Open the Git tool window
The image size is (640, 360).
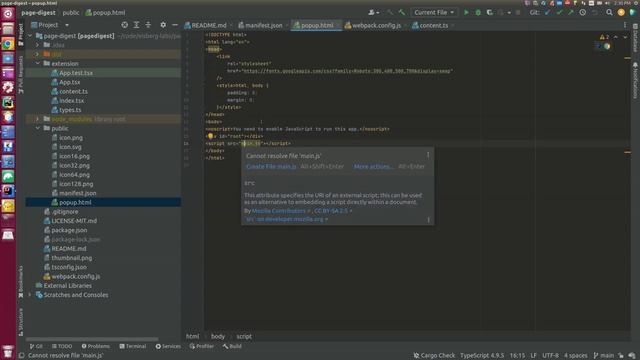(x=36, y=346)
